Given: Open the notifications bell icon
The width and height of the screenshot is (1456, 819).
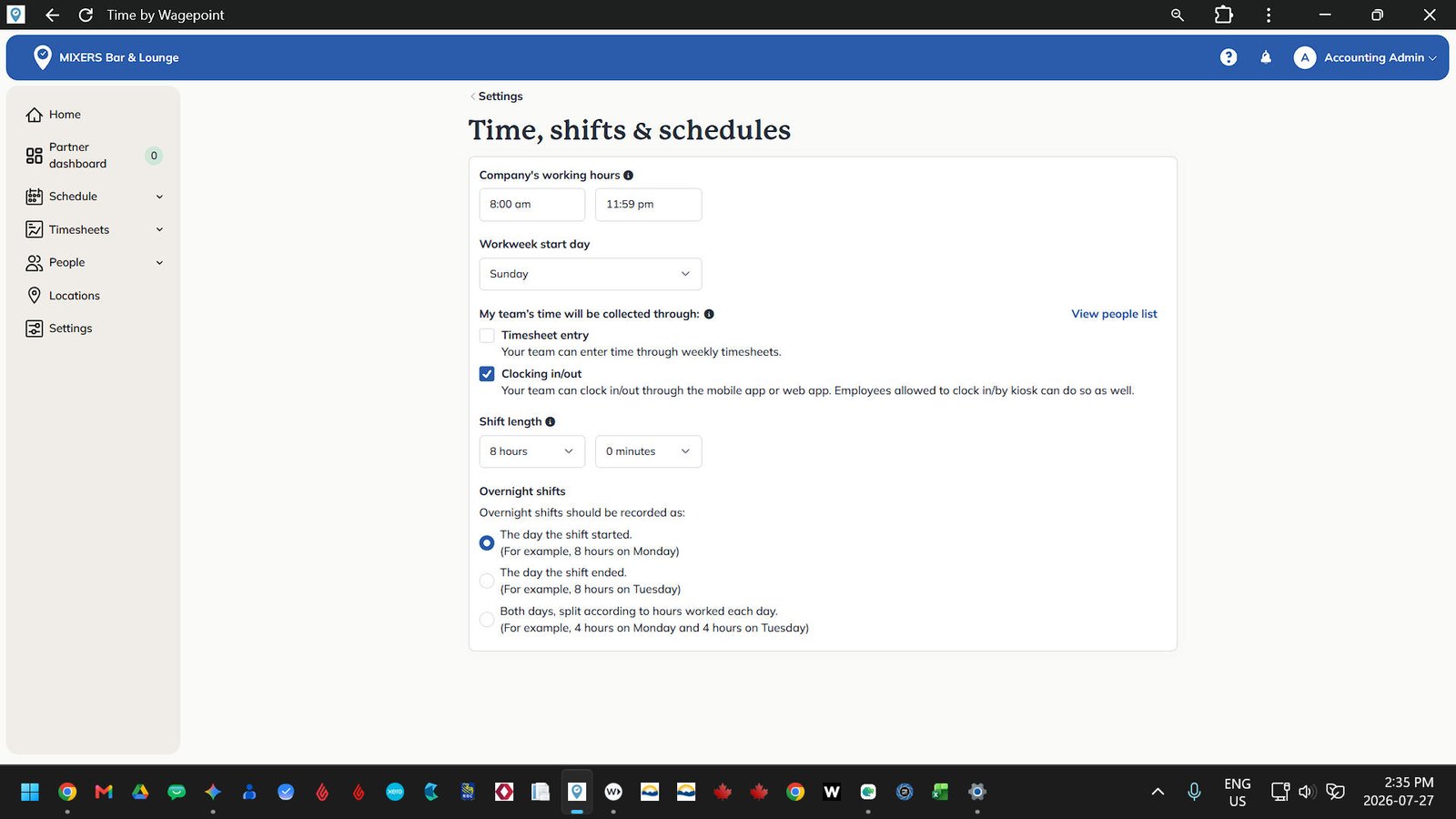Looking at the screenshot, I should pyautogui.click(x=1266, y=57).
